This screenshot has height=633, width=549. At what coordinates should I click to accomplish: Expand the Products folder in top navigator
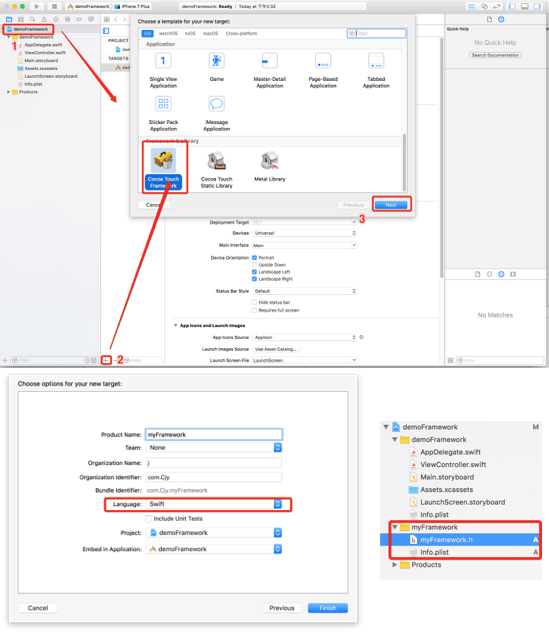tap(8, 92)
